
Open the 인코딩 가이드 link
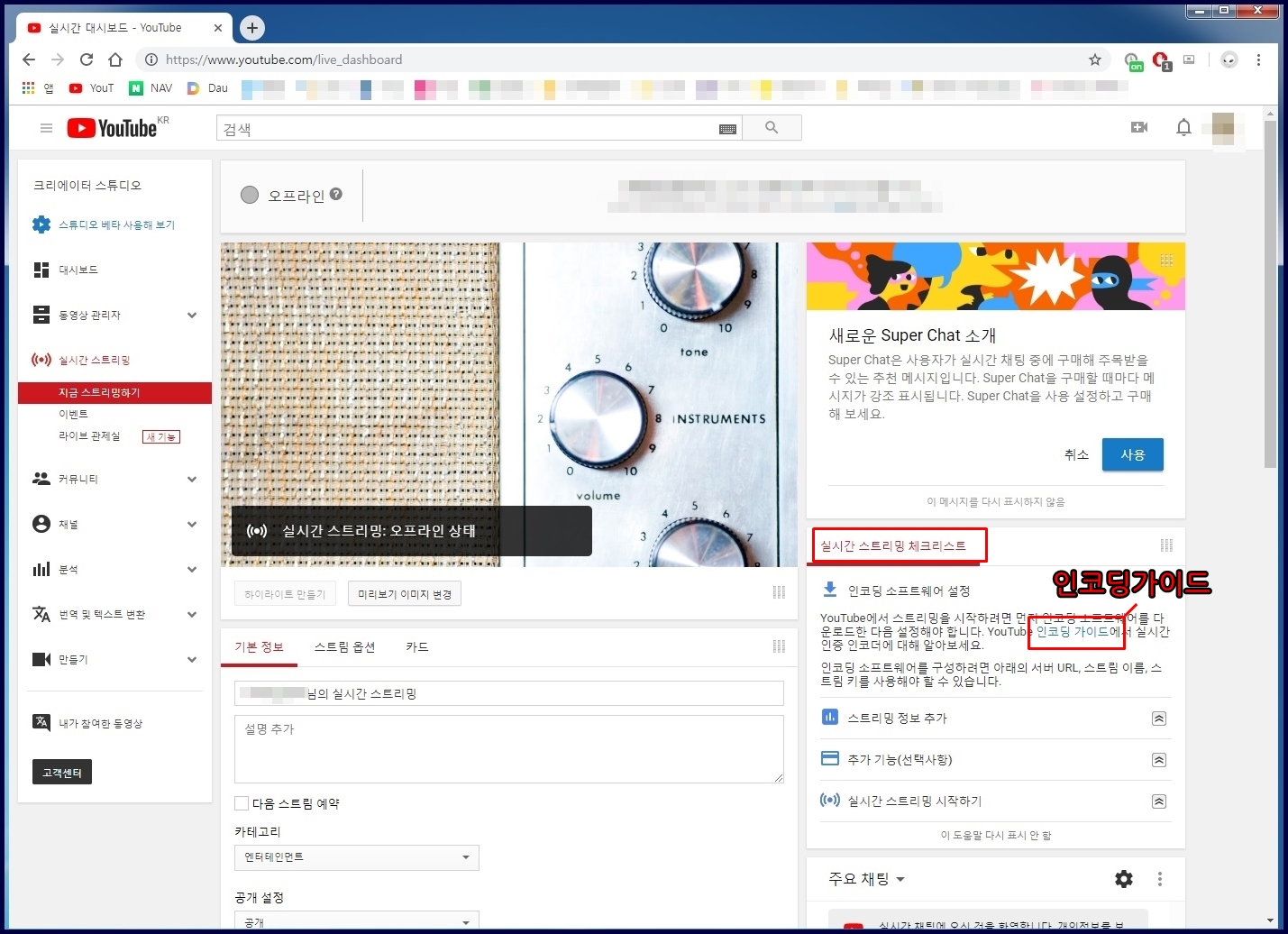pyautogui.click(x=1073, y=631)
